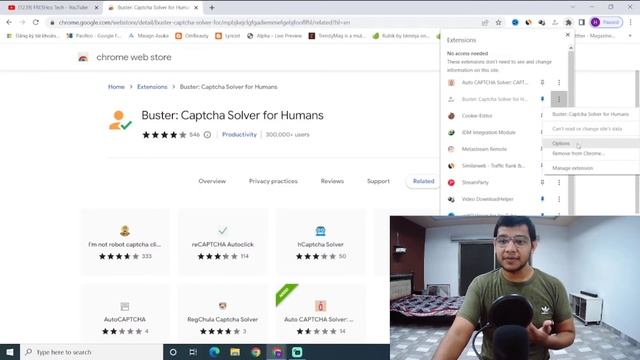Viewport: 640px width, 360px height.
Task: Reload the current page
Action: tap(36, 22)
